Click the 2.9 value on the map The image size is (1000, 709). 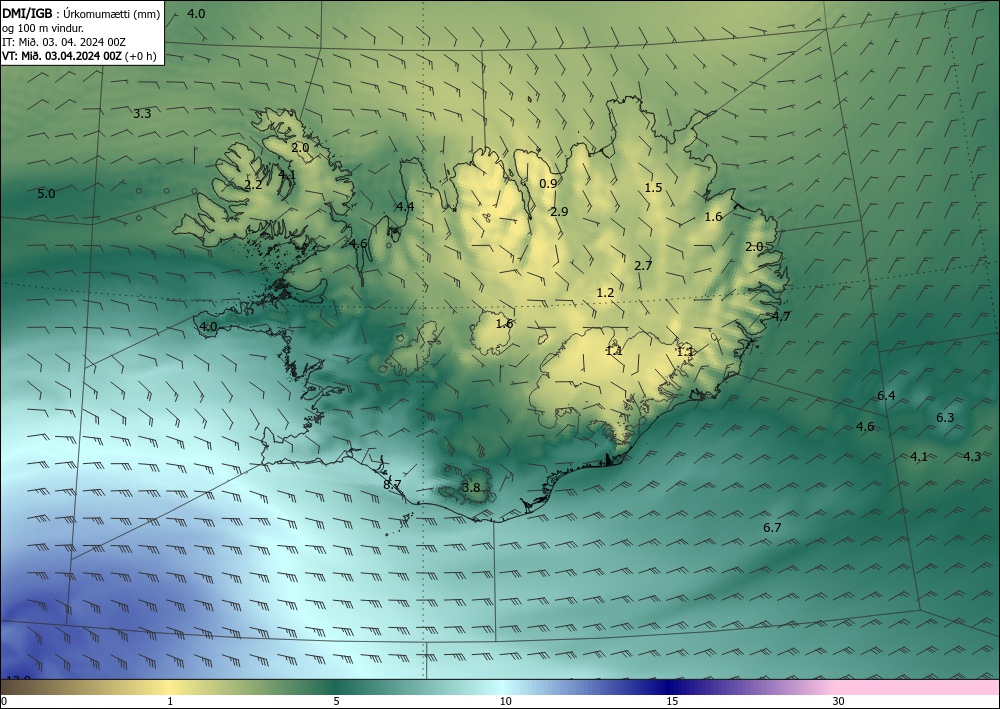point(559,212)
